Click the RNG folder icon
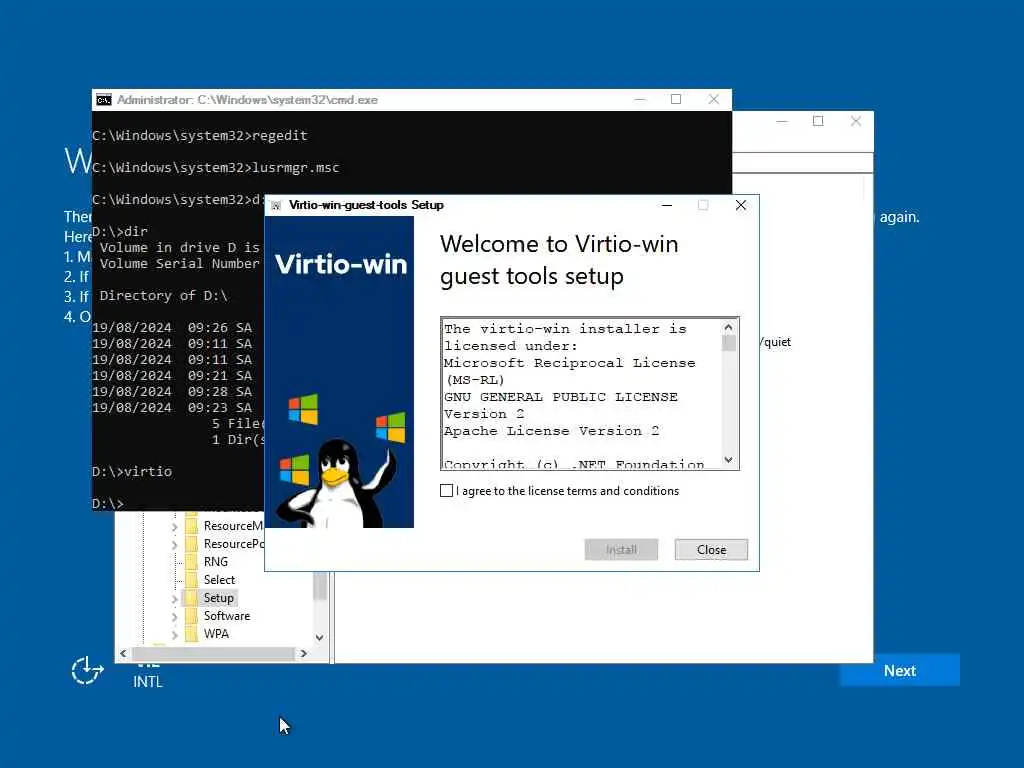Screen dimensions: 1024x768 pos(191,562)
